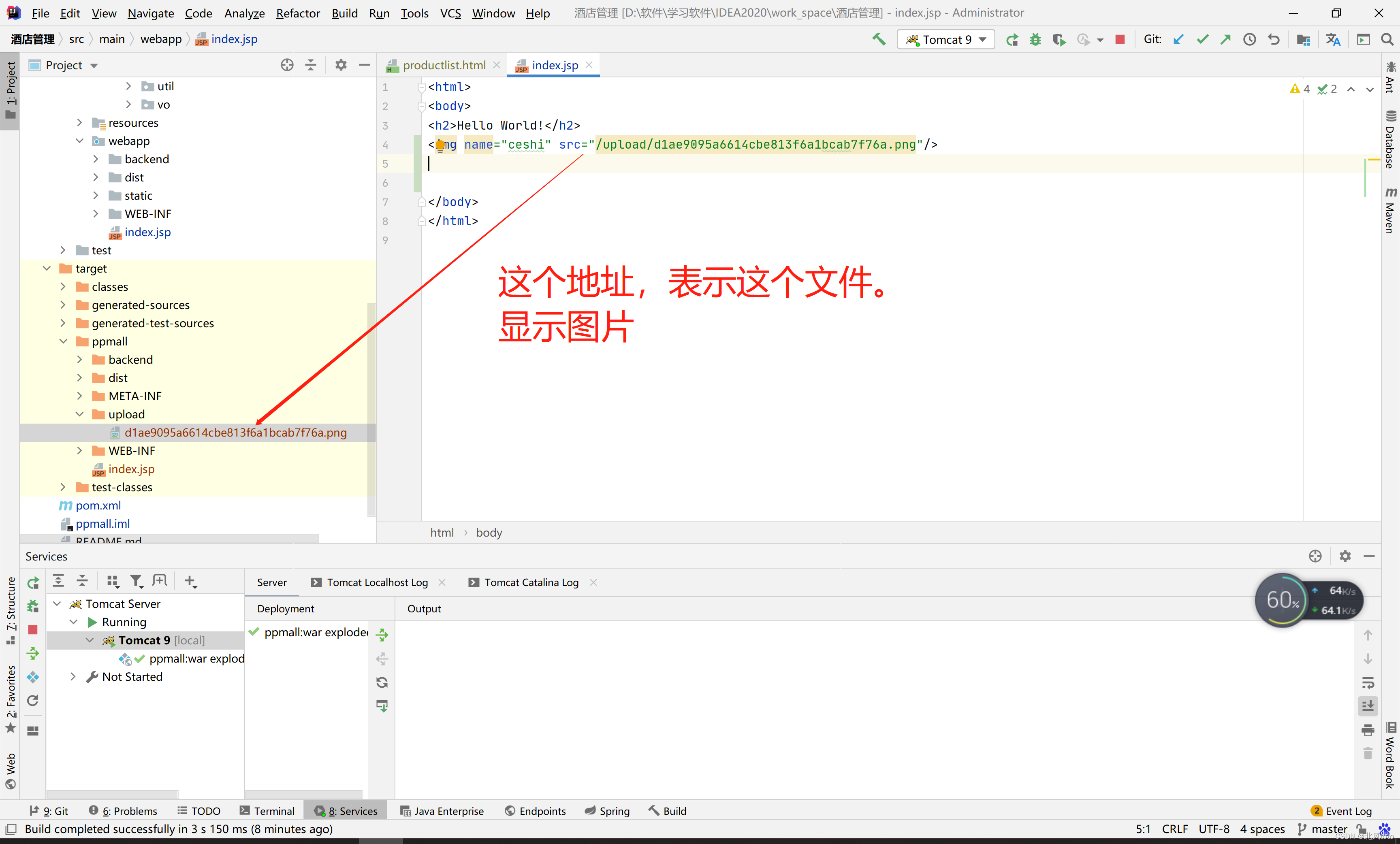The height and width of the screenshot is (844, 1400).
Task: Click the Build project hammer icon
Action: 879,39
